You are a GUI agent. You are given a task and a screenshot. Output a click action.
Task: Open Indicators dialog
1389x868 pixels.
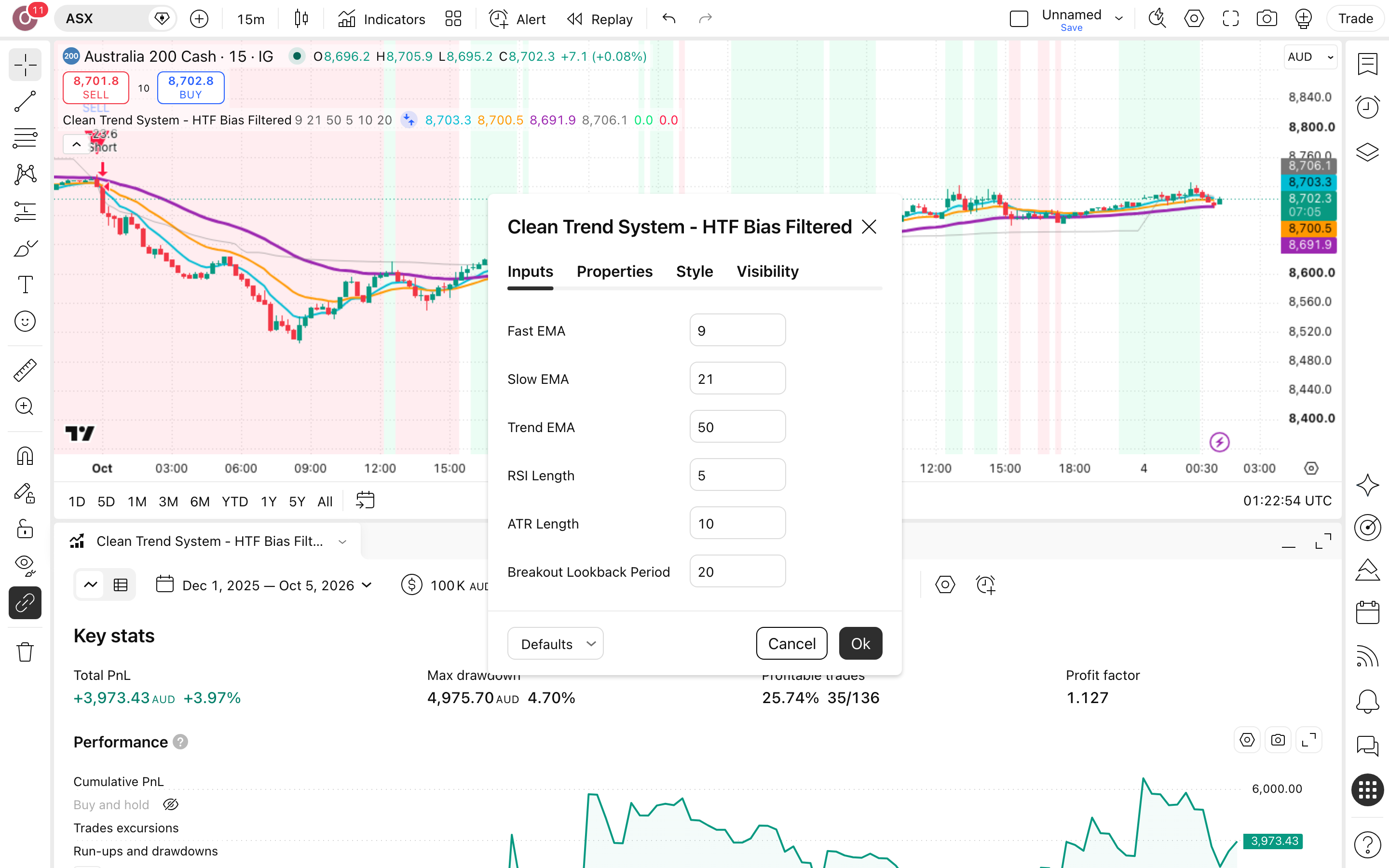[381, 19]
